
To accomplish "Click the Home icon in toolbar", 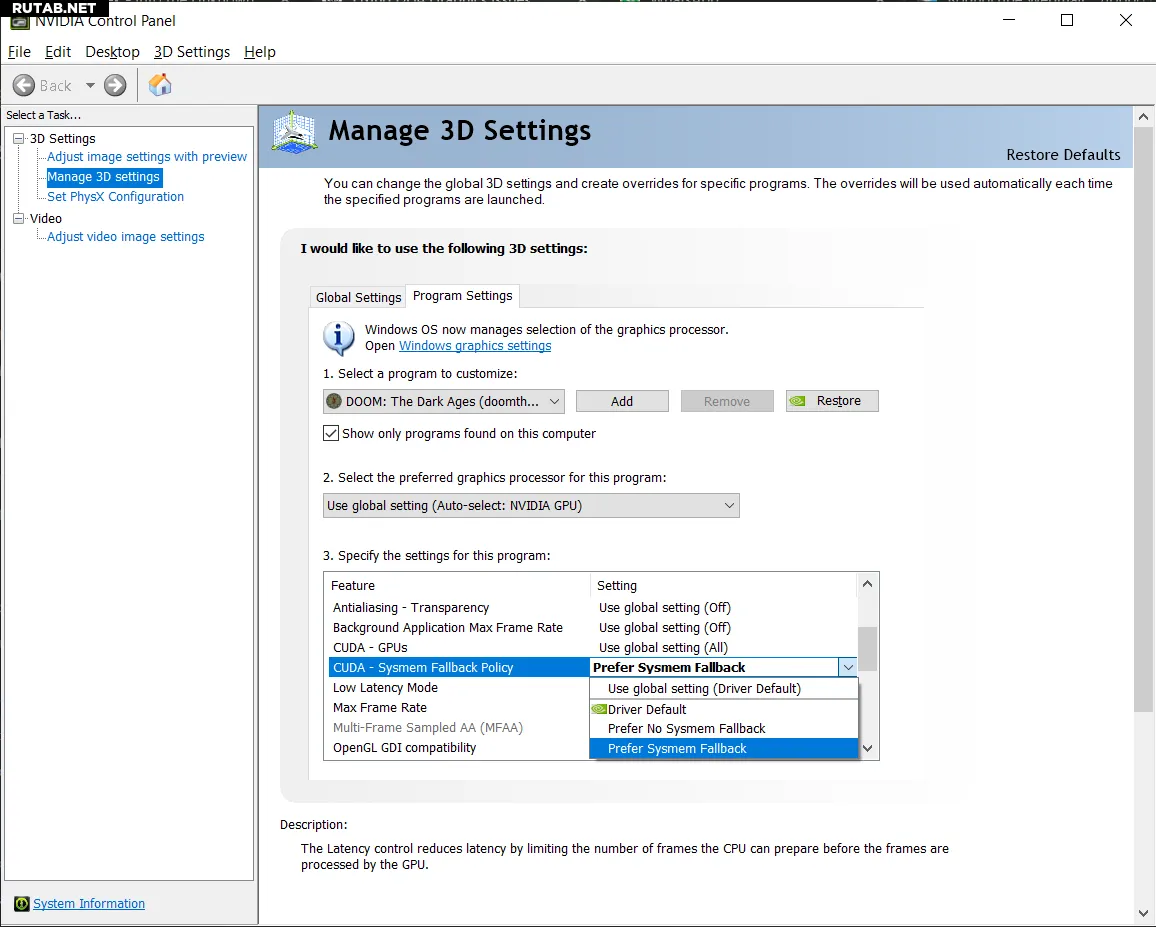I will pos(159,85).
